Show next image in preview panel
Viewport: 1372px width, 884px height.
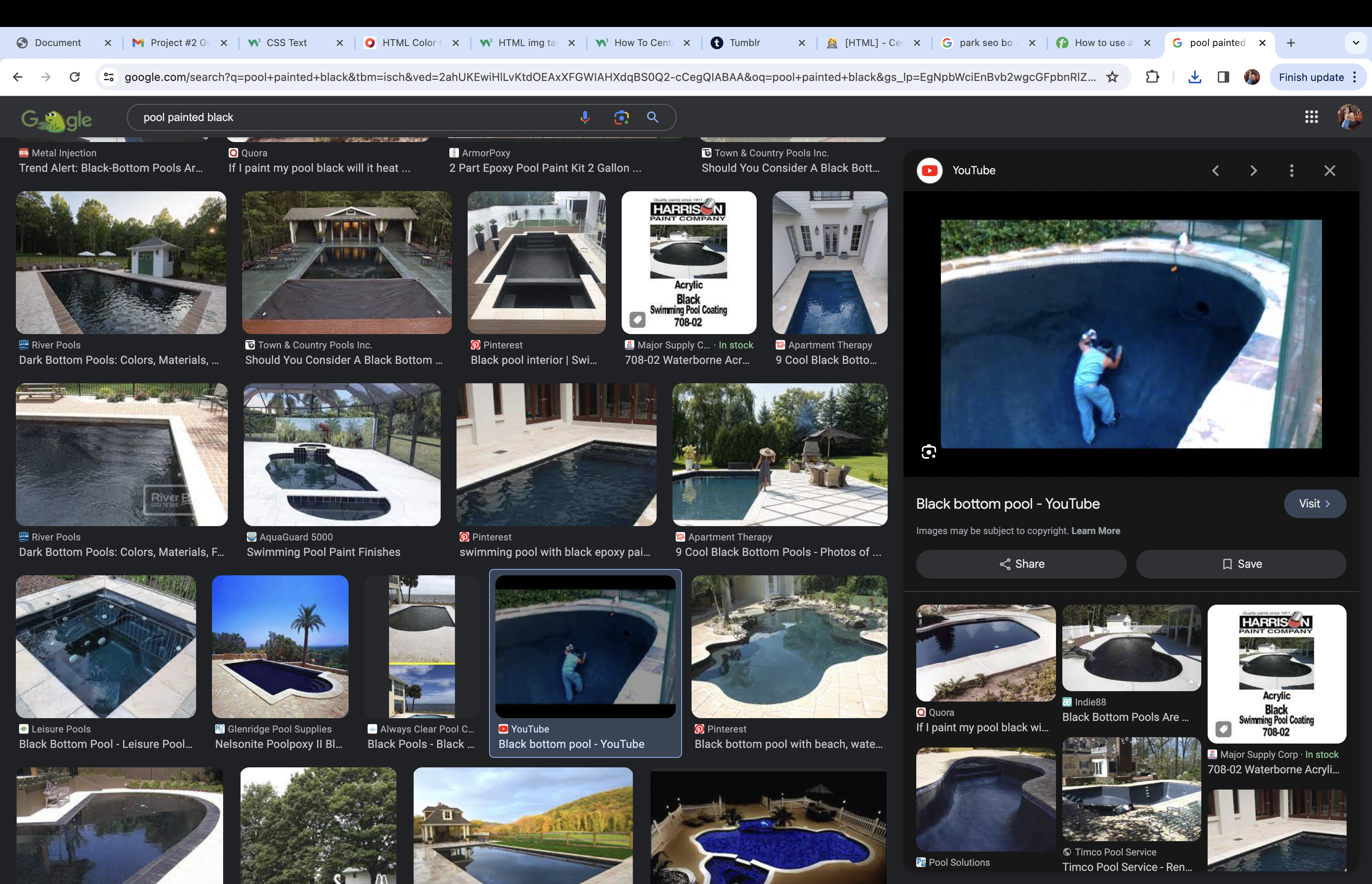(x=1254, y=171)
